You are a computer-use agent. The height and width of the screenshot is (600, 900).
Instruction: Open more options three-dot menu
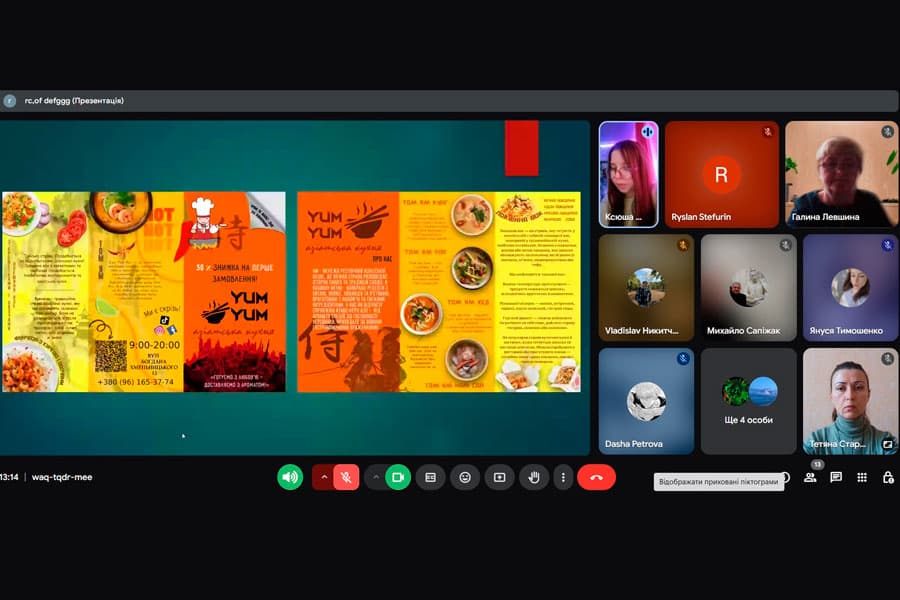tap(563, 477)
